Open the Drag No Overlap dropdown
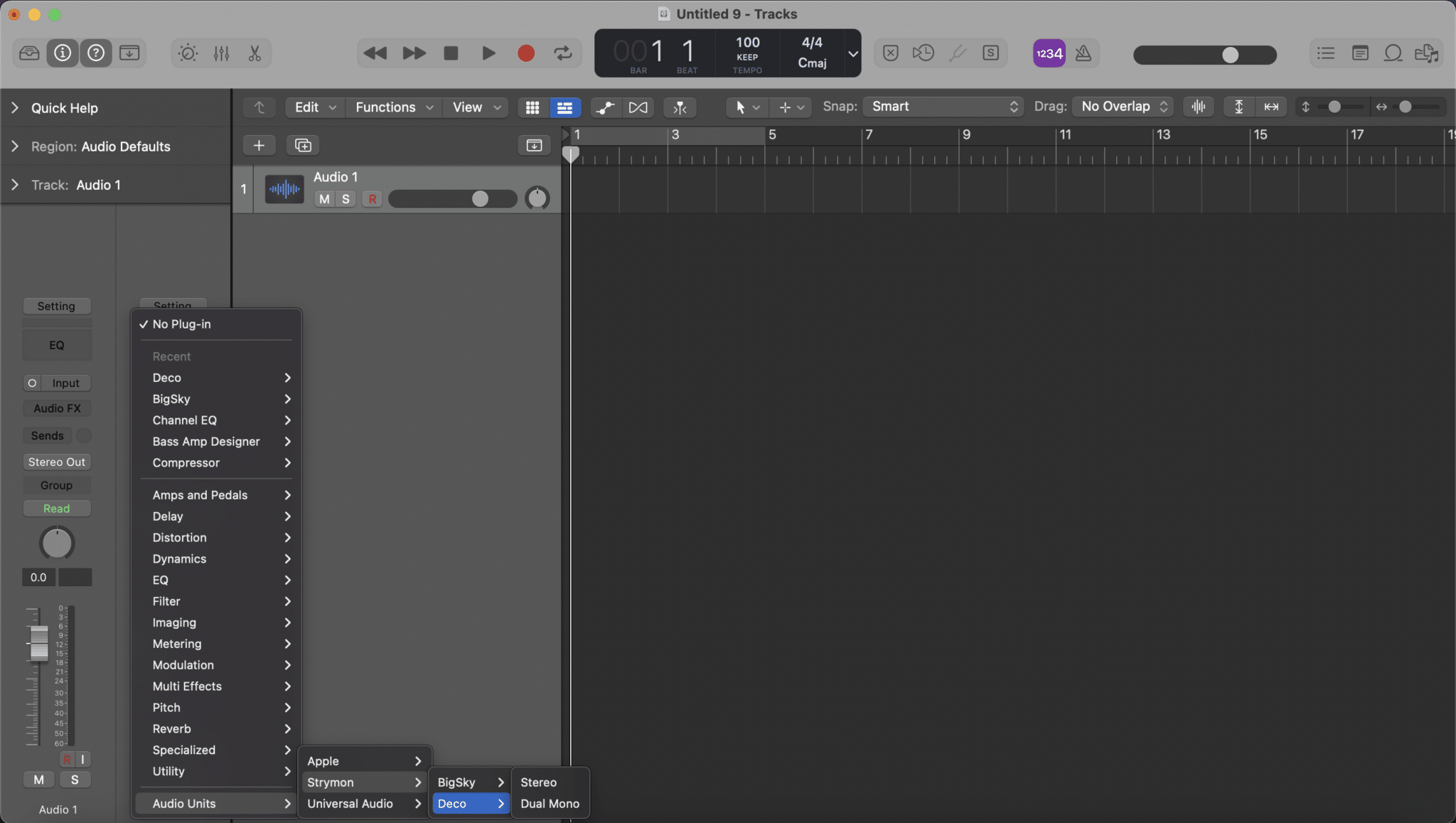This screenshot has width=1456, height=823. [1121, 106]
